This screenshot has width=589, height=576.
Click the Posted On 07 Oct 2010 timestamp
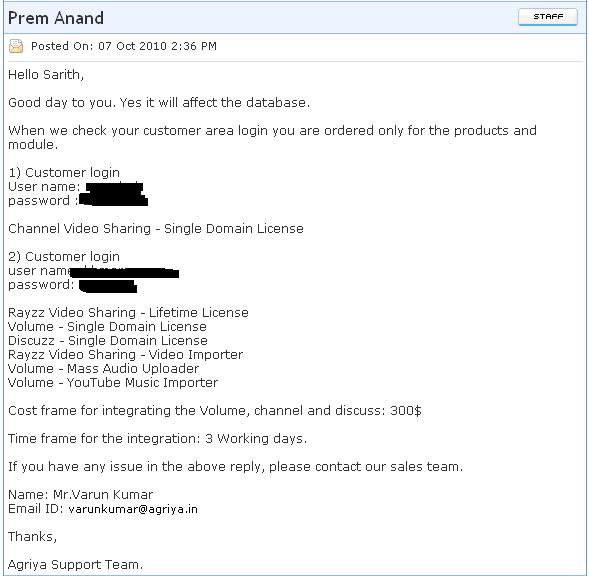[124, 46]
